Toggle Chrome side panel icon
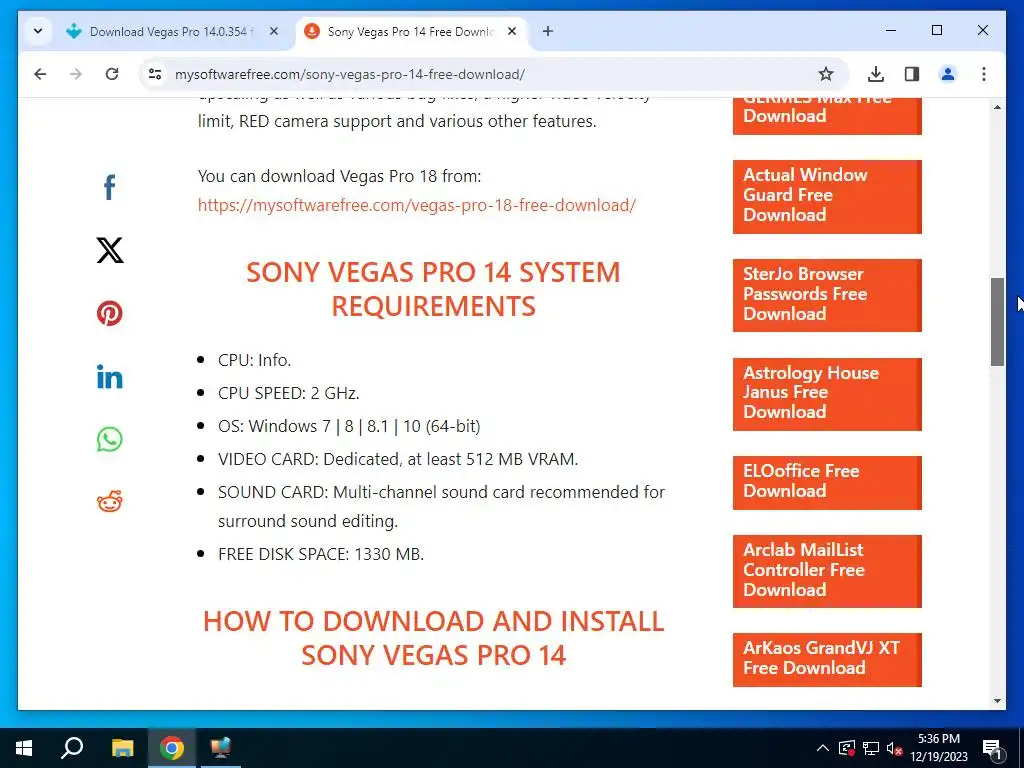 click(912, 74)
